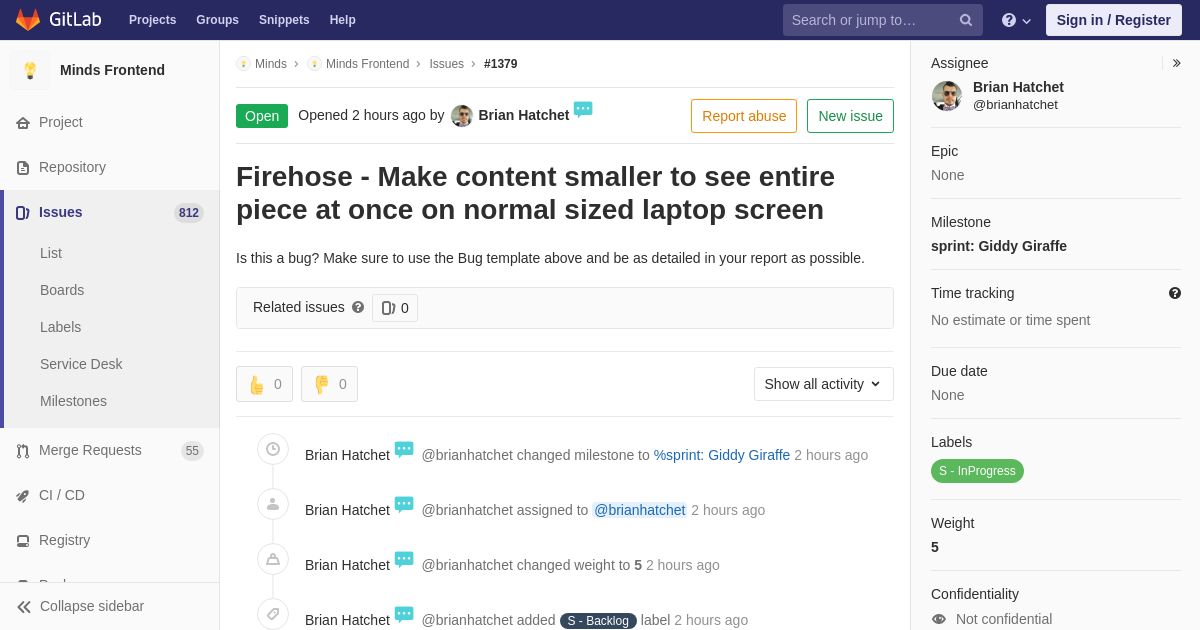Click the Related issues help icon

(x=358, y=307)
